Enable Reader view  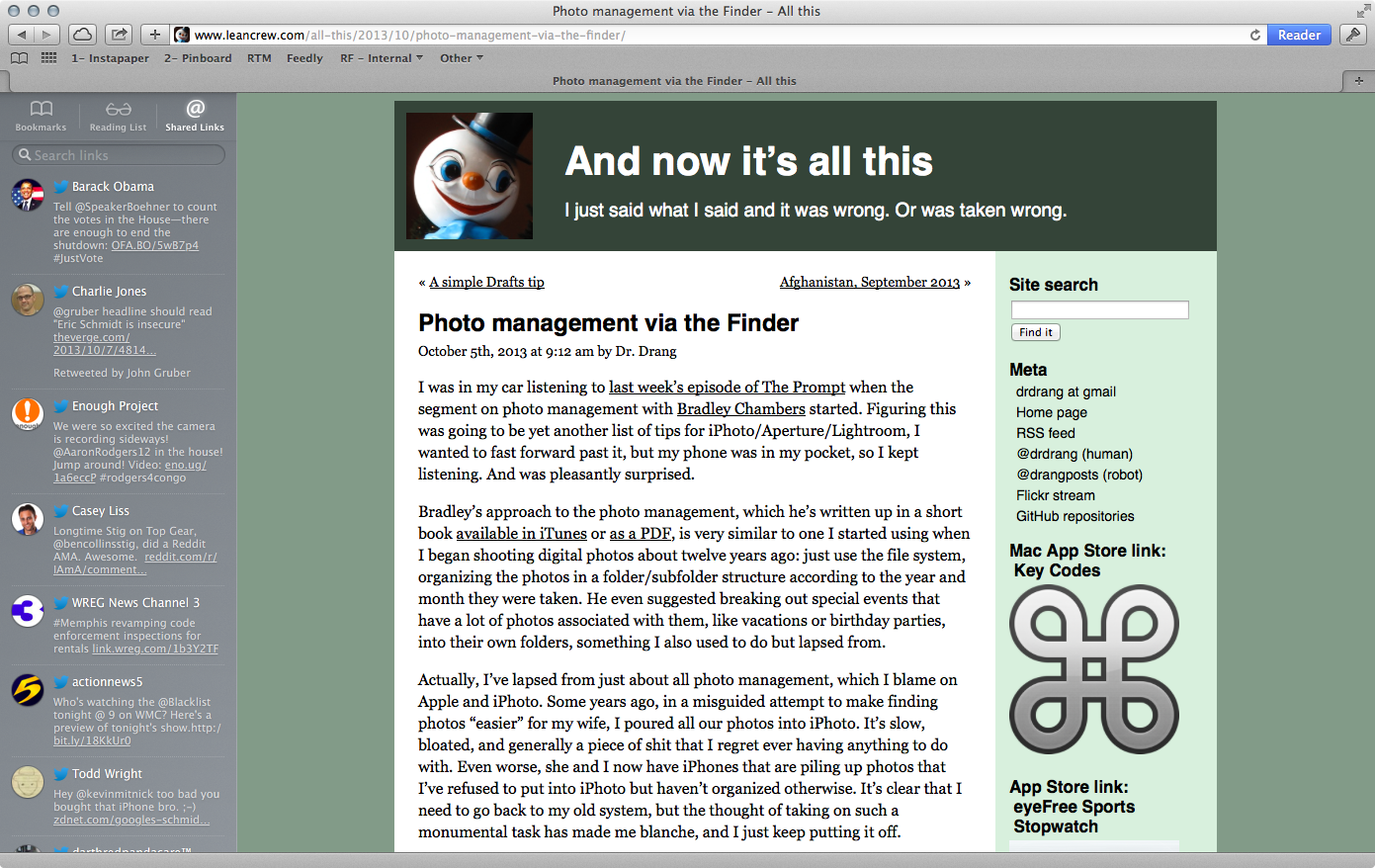(1299, 35)
